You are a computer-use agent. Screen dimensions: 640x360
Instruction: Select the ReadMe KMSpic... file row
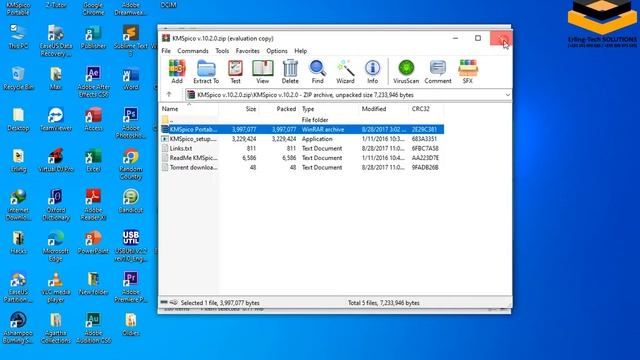point(302,158)
